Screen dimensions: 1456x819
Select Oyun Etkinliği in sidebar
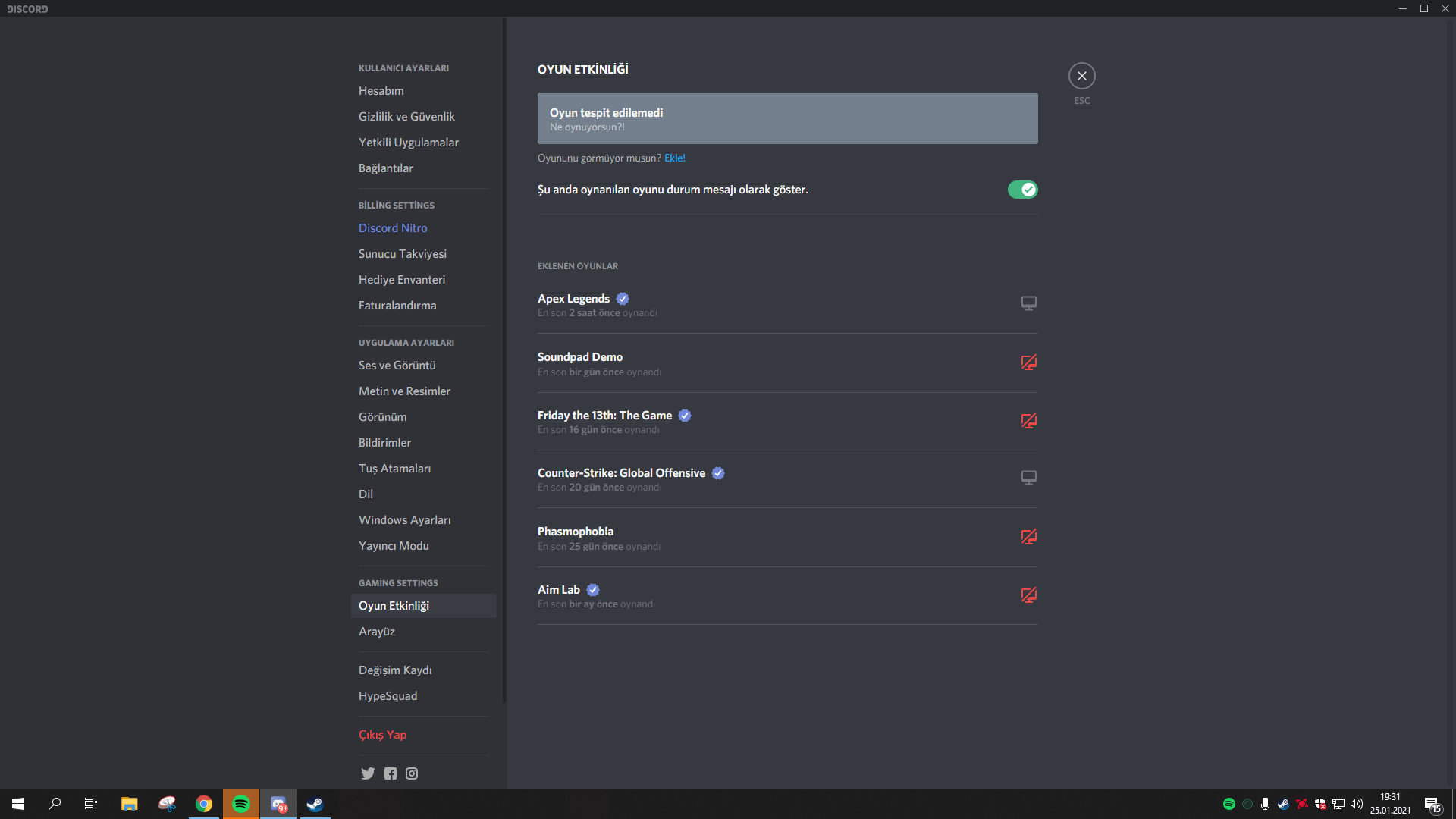(424, 606)
